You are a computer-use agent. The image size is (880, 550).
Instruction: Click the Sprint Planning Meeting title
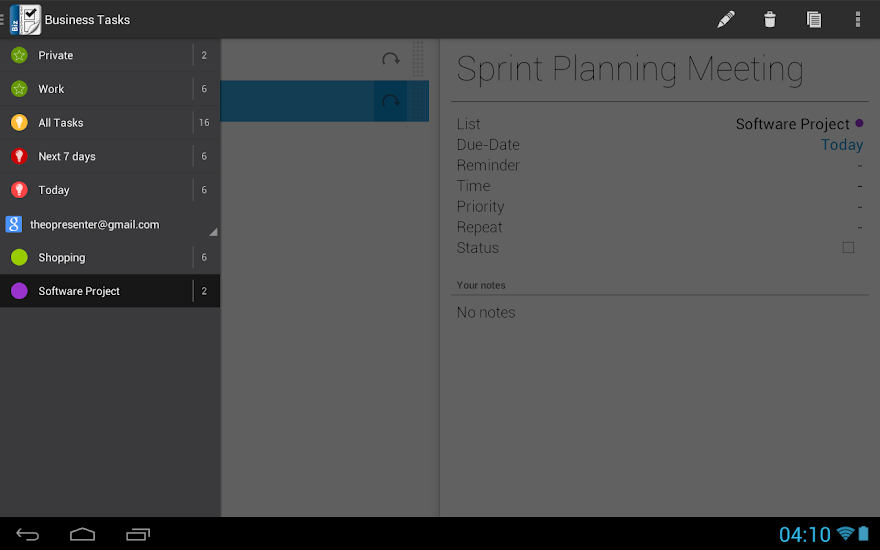point(630,69)
